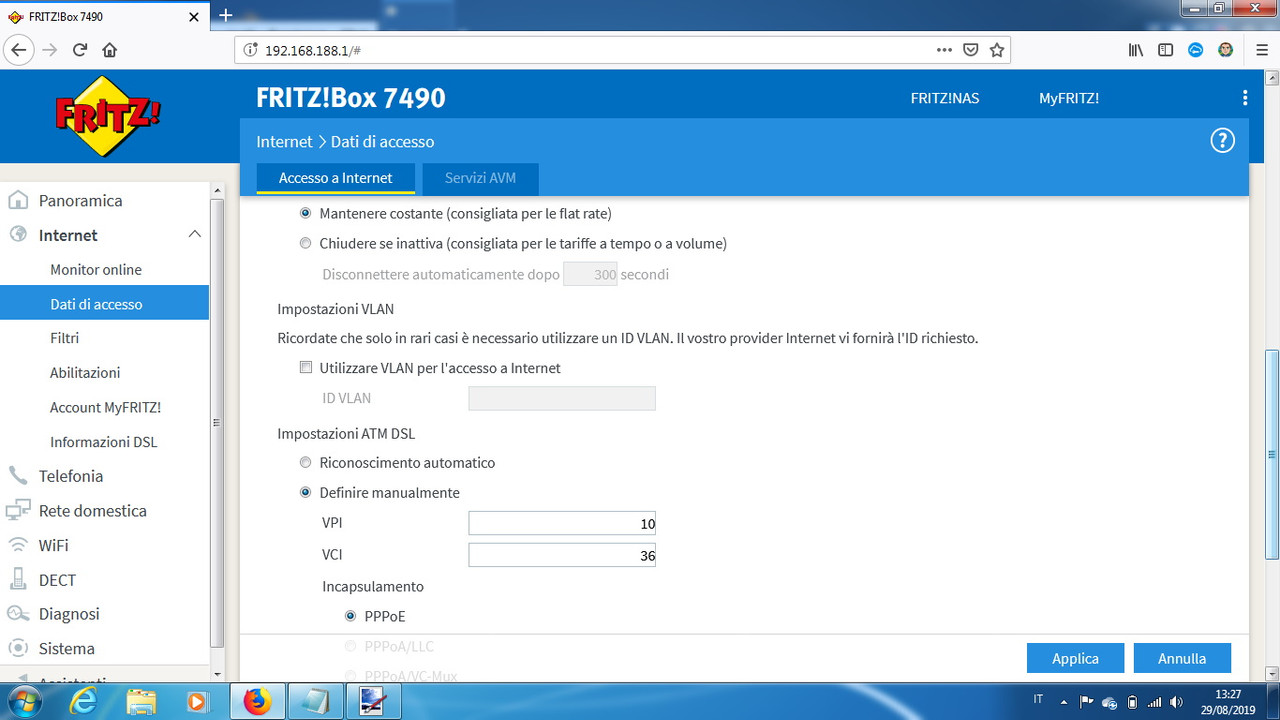Open FRITZ!NAS link in header
The width and height of the screenshot is (1280, 720).
945,98
